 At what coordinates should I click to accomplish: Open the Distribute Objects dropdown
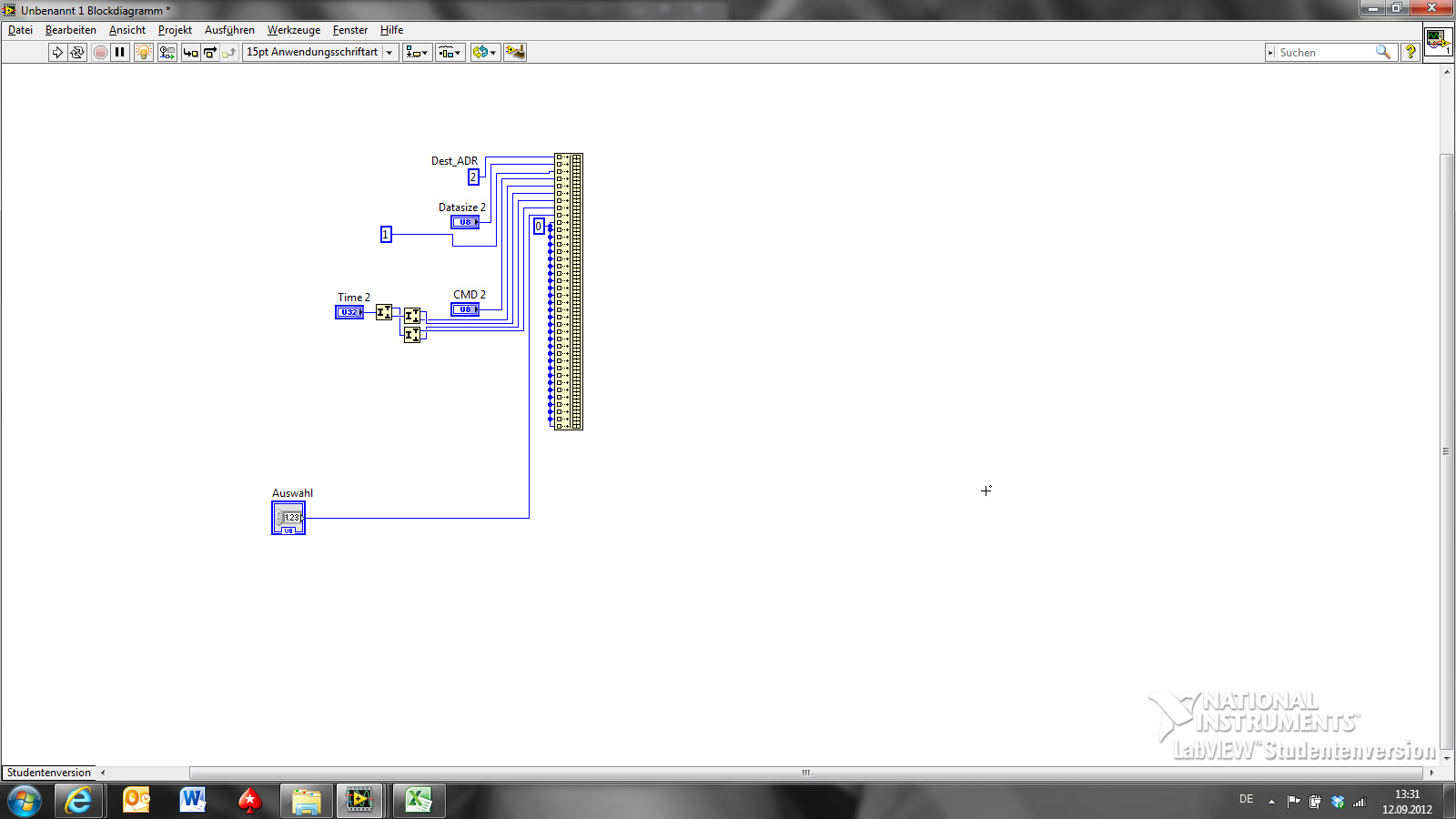pyautogui.click(x=450, y=53)
